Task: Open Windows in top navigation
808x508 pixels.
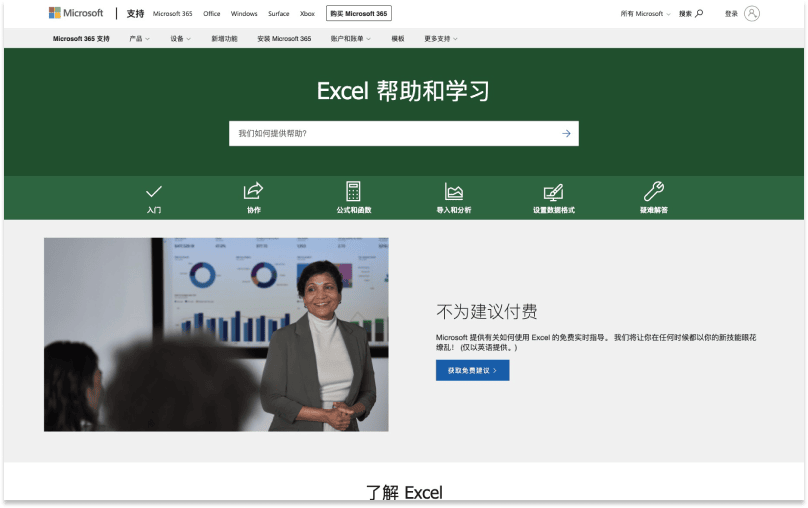Action: point(244,14)
